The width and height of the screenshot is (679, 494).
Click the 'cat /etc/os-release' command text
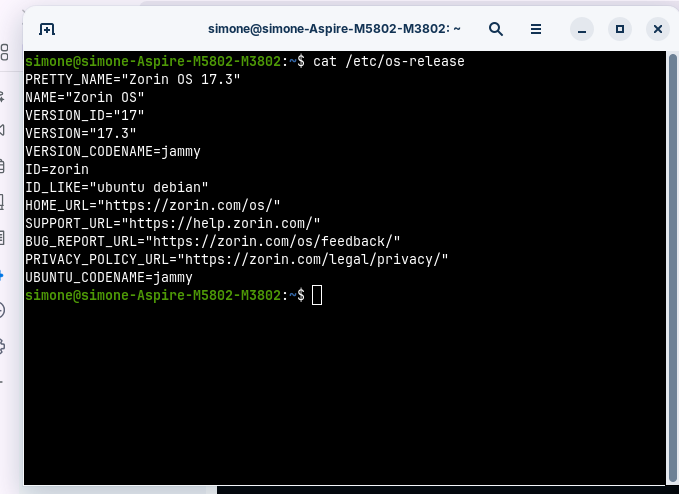388,61
